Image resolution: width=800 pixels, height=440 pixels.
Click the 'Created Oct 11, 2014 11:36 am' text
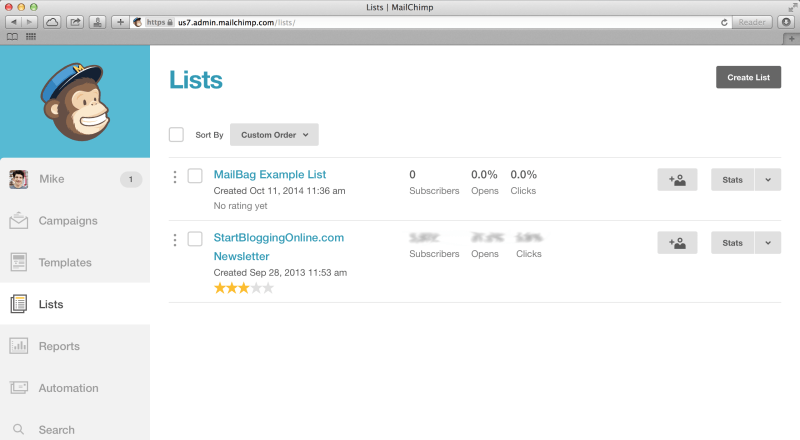[279, 191]
